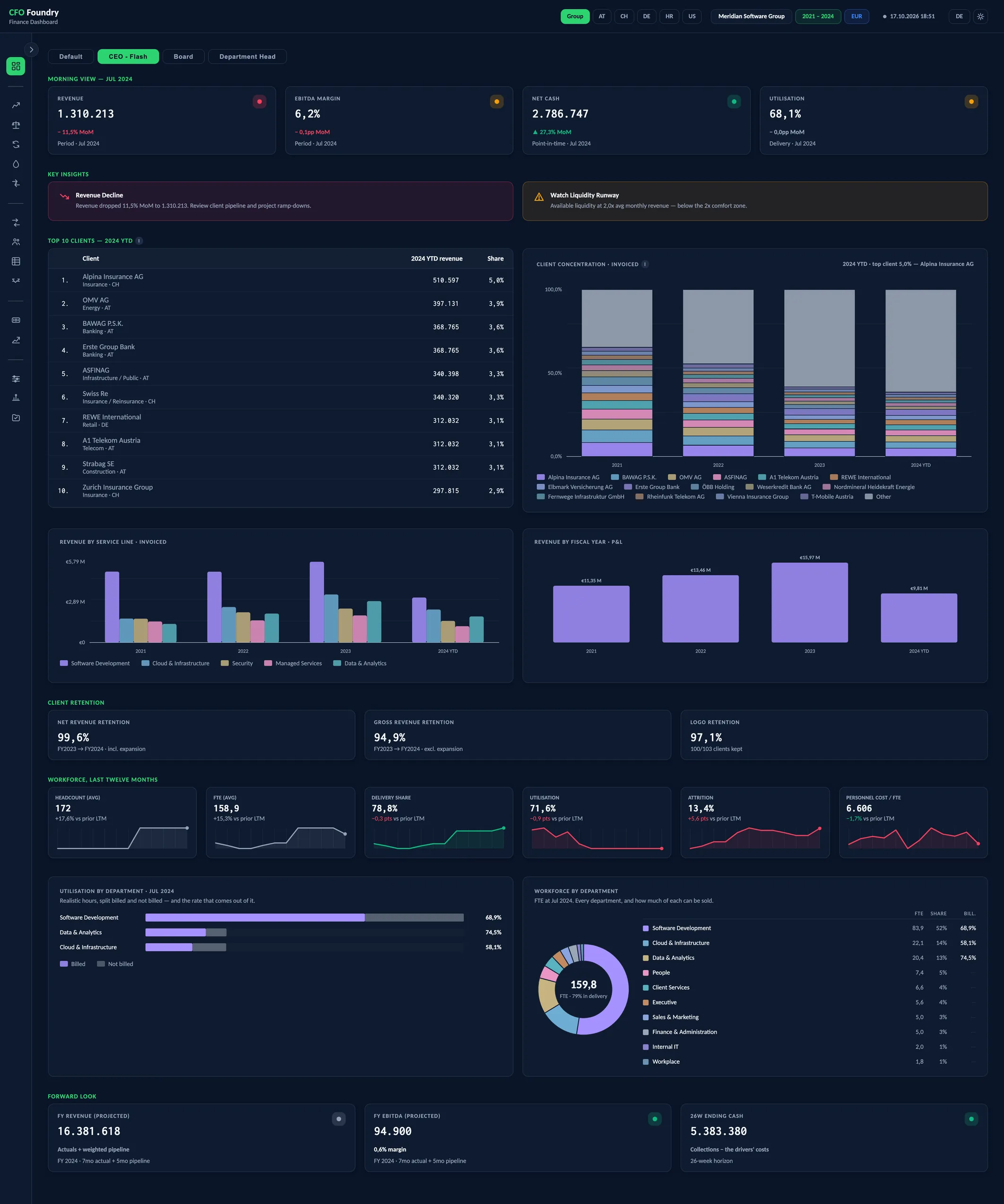Switch to the Default view tab
The width and height of the screenshot is (1004, 1204).
[x=71, y=56]
